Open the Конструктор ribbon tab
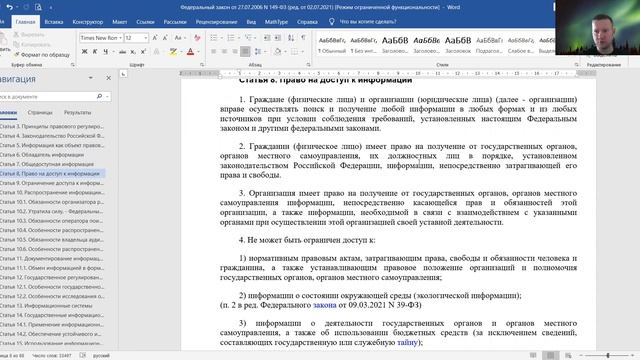640x360 pixels. click(x=88, y=22)
